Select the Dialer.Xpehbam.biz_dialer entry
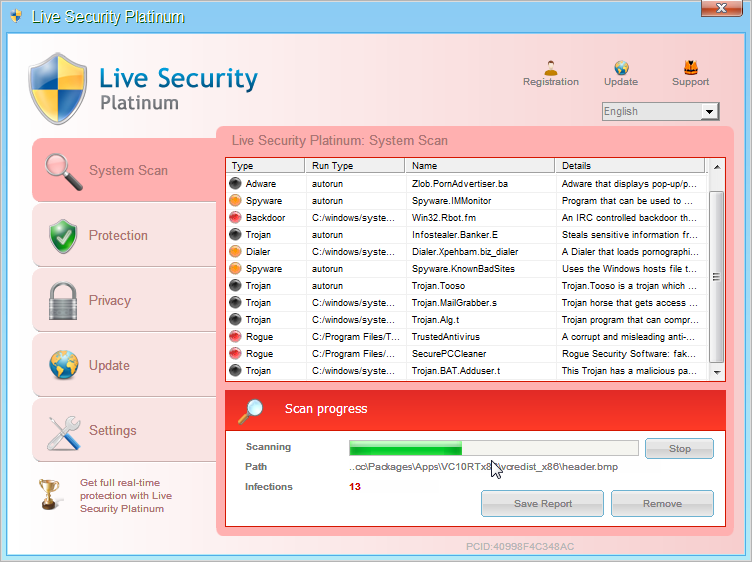The height and width of the screenshot is (562, 752). pyautogui.click(x=465, y=252)
